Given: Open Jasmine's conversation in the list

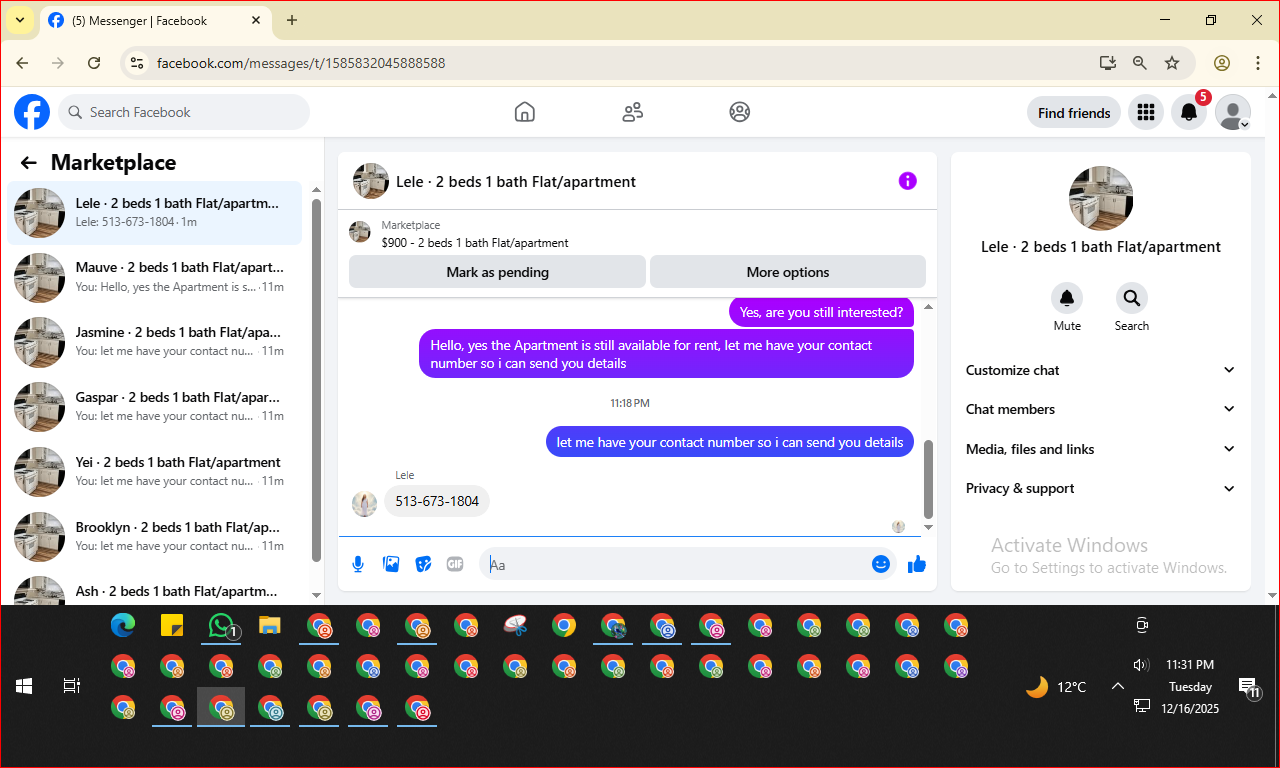Looking at the screenshot, I should pos(155,342).
